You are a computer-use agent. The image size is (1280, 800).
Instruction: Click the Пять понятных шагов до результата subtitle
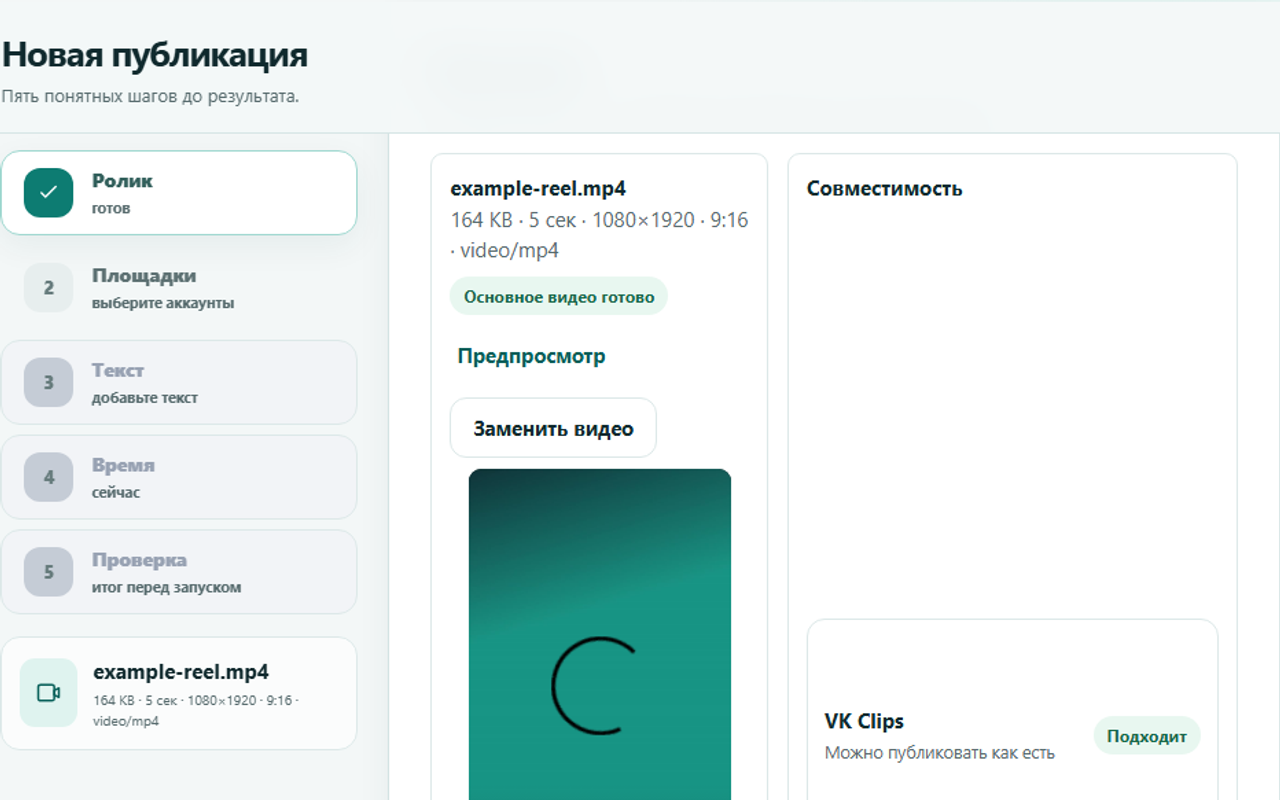click(x=150, y=97)
